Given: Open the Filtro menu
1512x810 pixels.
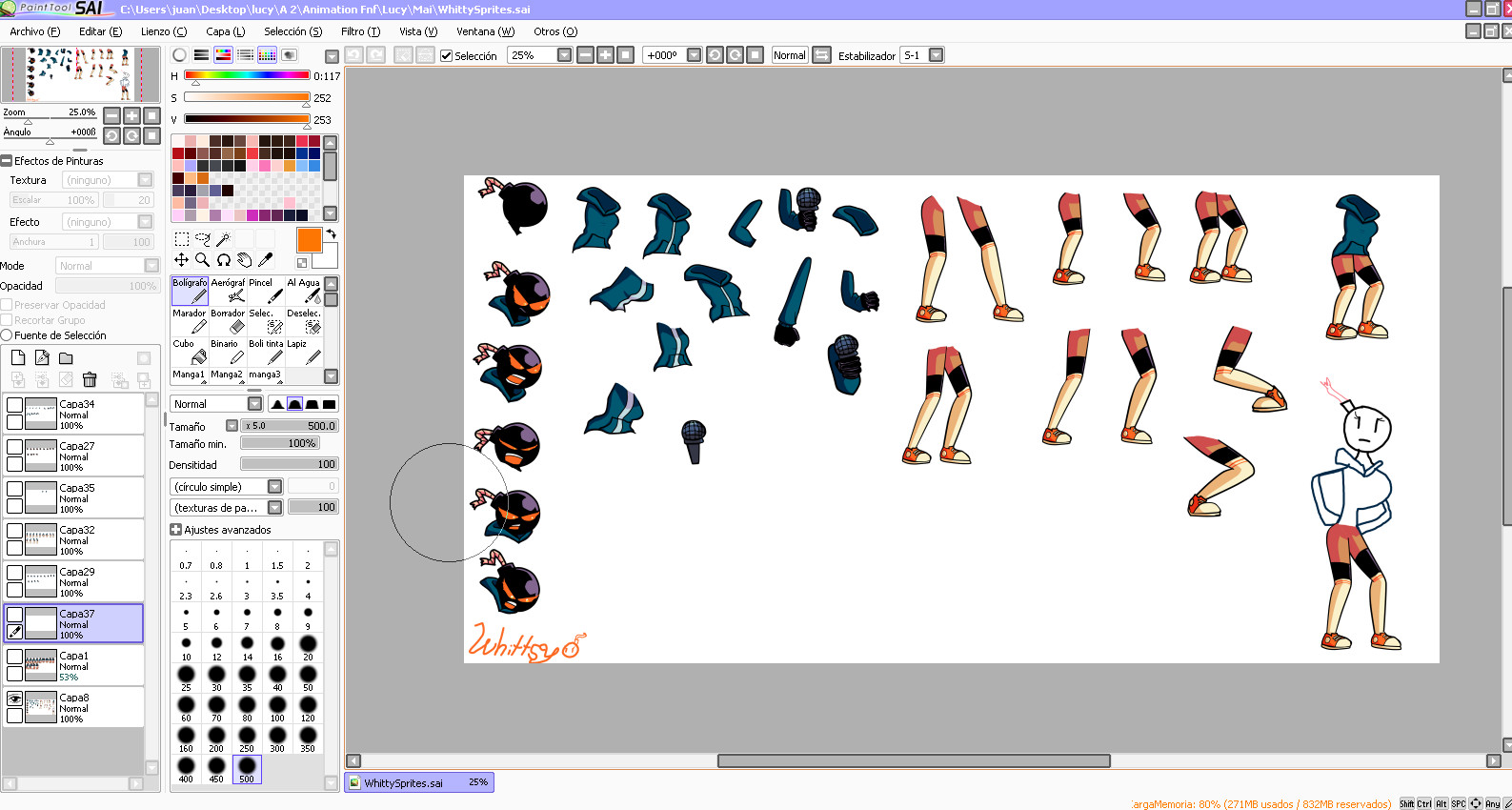Looking at the screenshot, I should click(360, 31).
